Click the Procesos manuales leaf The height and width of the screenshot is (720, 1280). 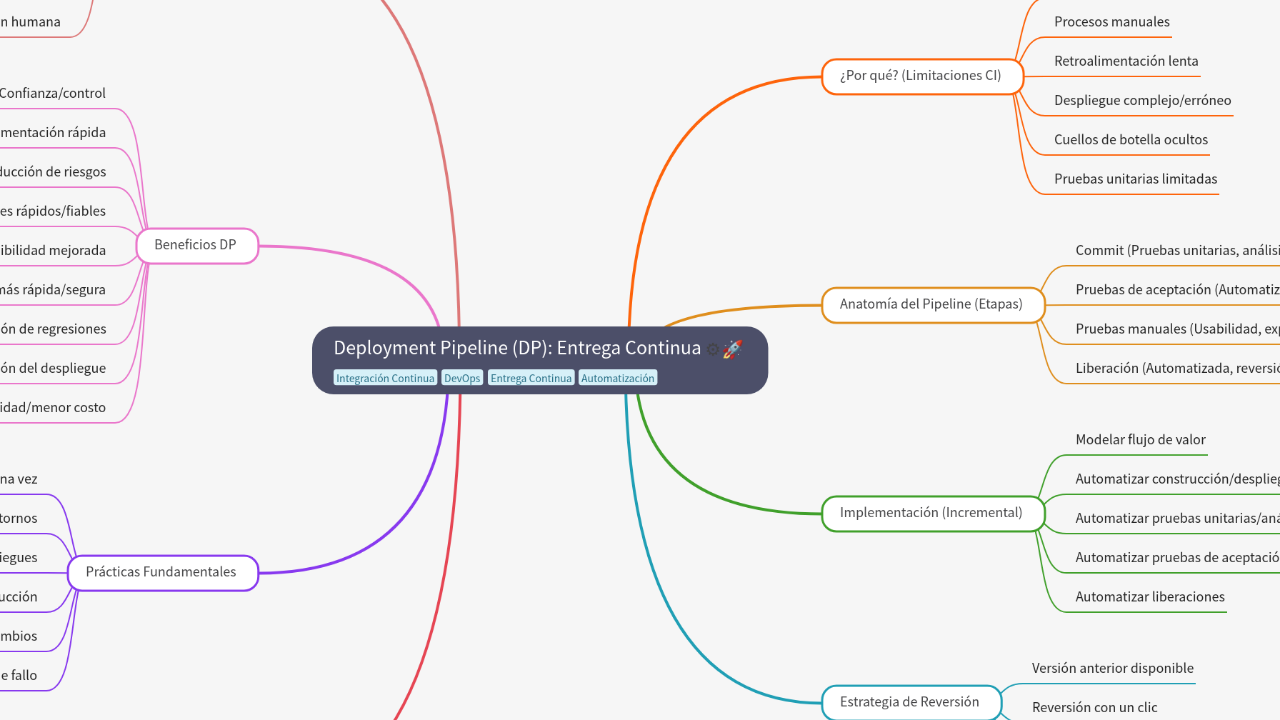click(x=1112, y=22)
